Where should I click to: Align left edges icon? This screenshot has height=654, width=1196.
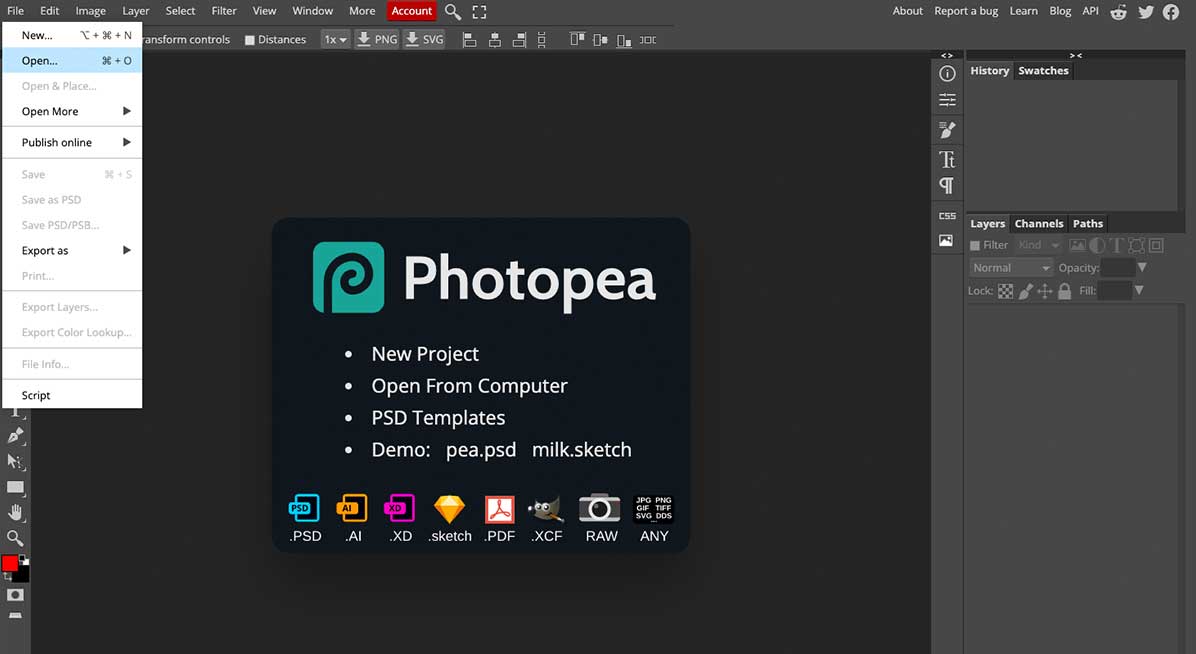(x=470, y=40)
